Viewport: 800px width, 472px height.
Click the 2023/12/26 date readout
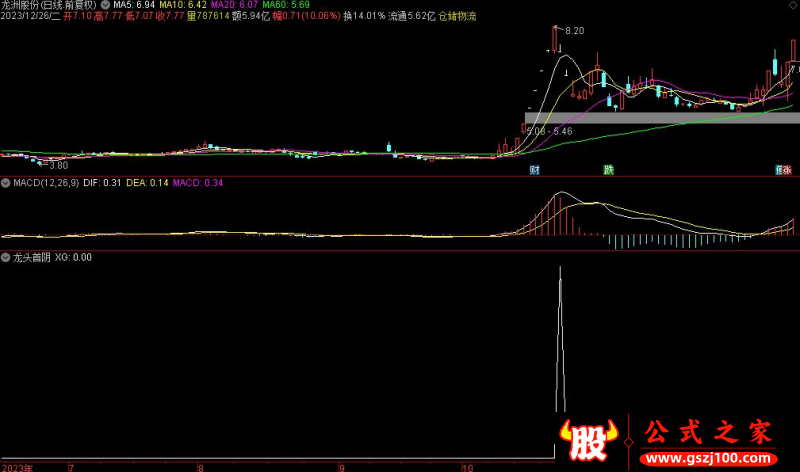click(30, 16)
